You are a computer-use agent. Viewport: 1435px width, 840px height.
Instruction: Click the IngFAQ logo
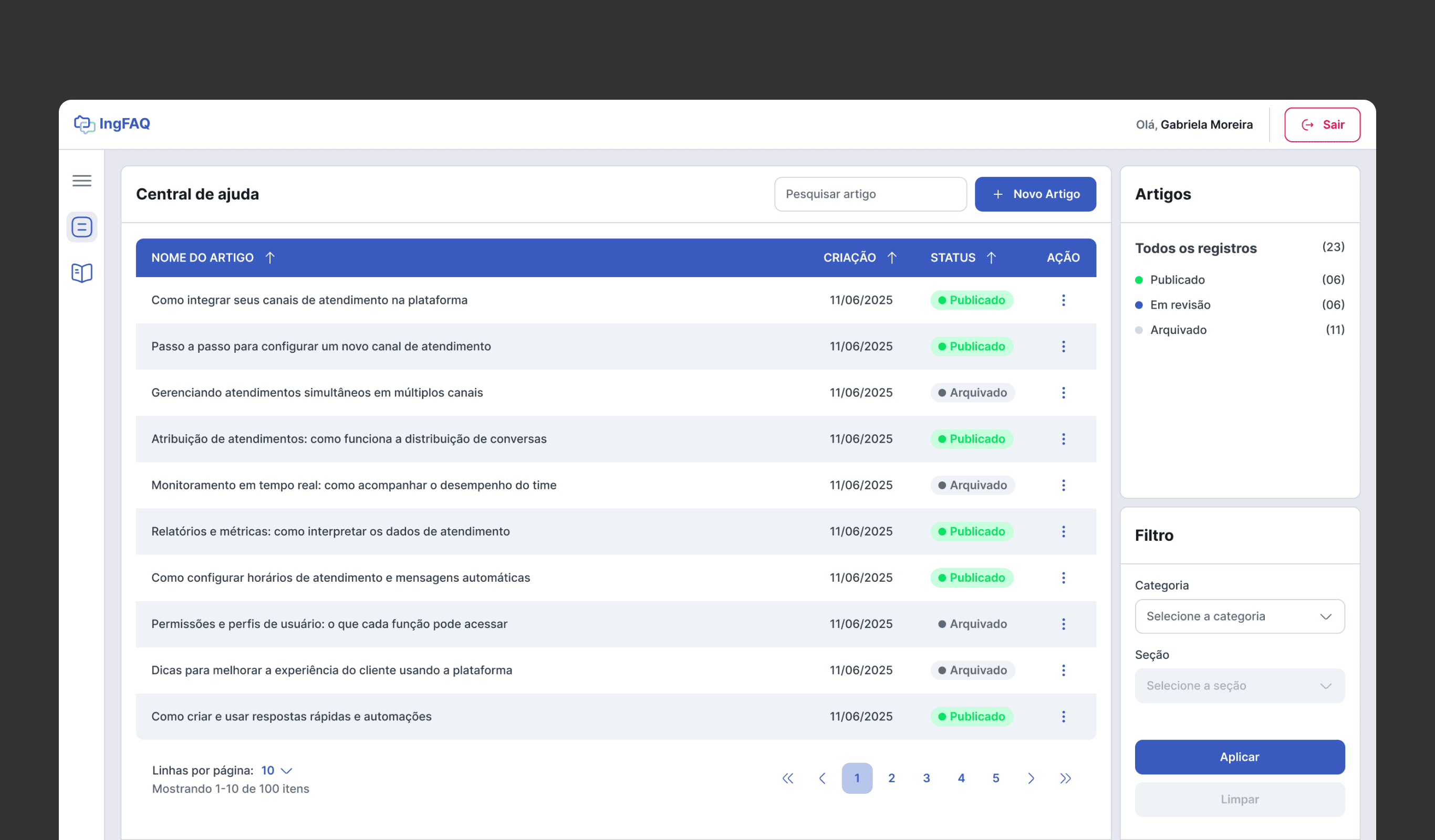[x=112, y=123]
